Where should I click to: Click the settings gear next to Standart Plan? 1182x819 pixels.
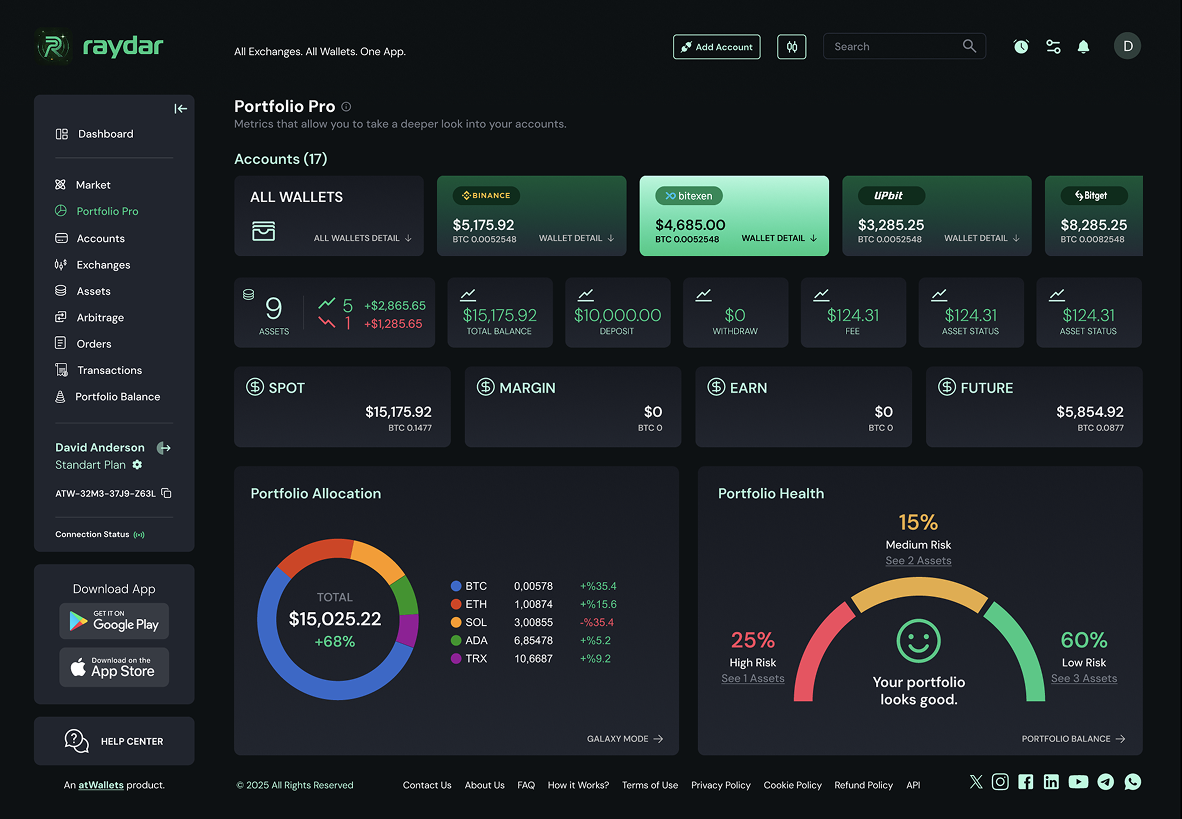[x=136, y=464]
